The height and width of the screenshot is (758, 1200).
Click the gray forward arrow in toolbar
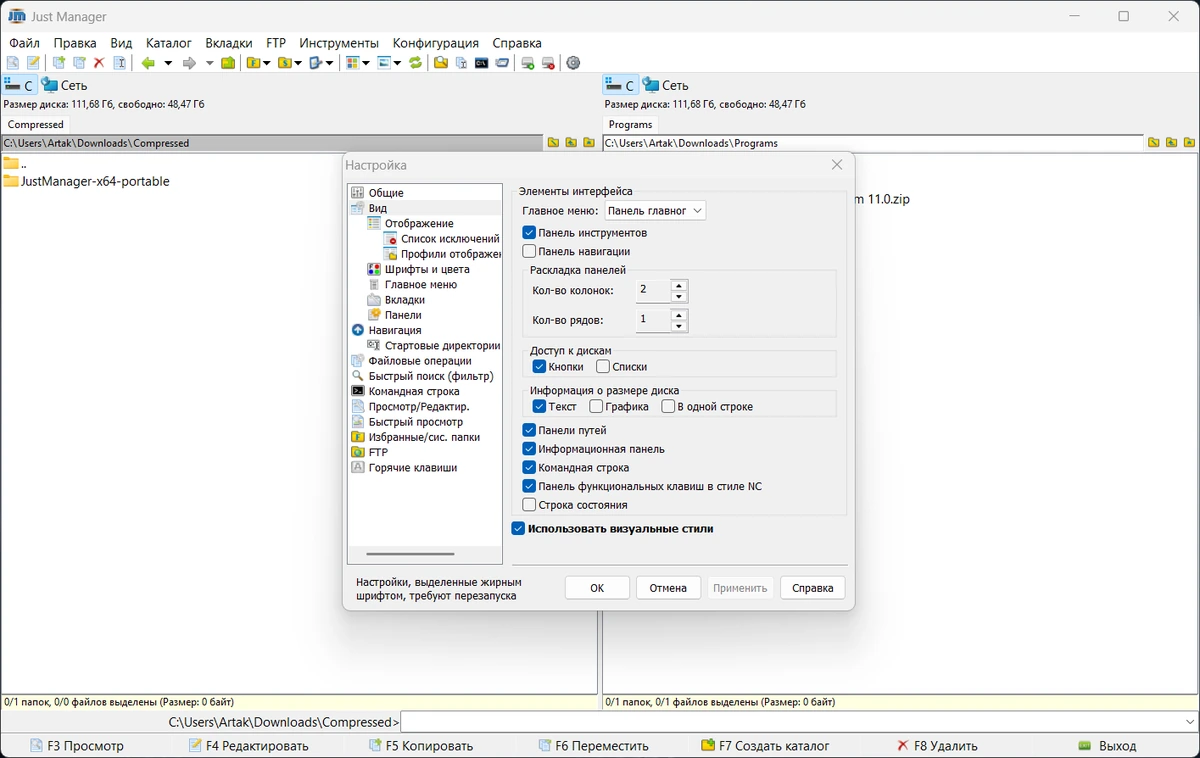pyautogui.click(x=189, y=63)
